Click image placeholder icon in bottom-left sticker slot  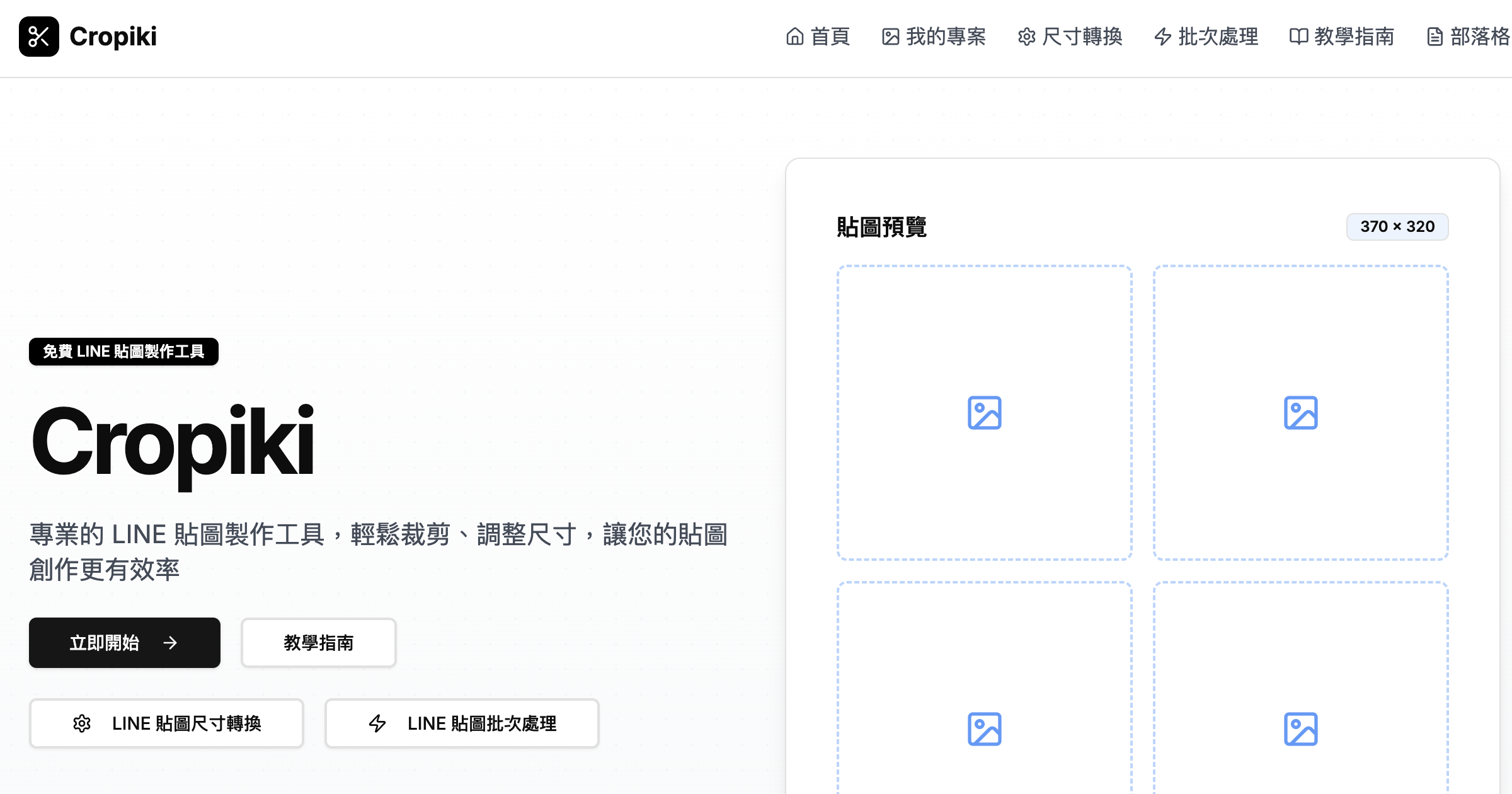coord(984,729)
